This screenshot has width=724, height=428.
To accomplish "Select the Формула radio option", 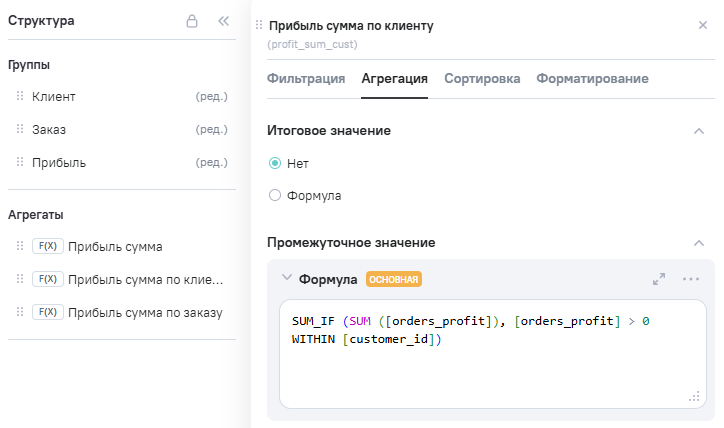I will point(275,196).
